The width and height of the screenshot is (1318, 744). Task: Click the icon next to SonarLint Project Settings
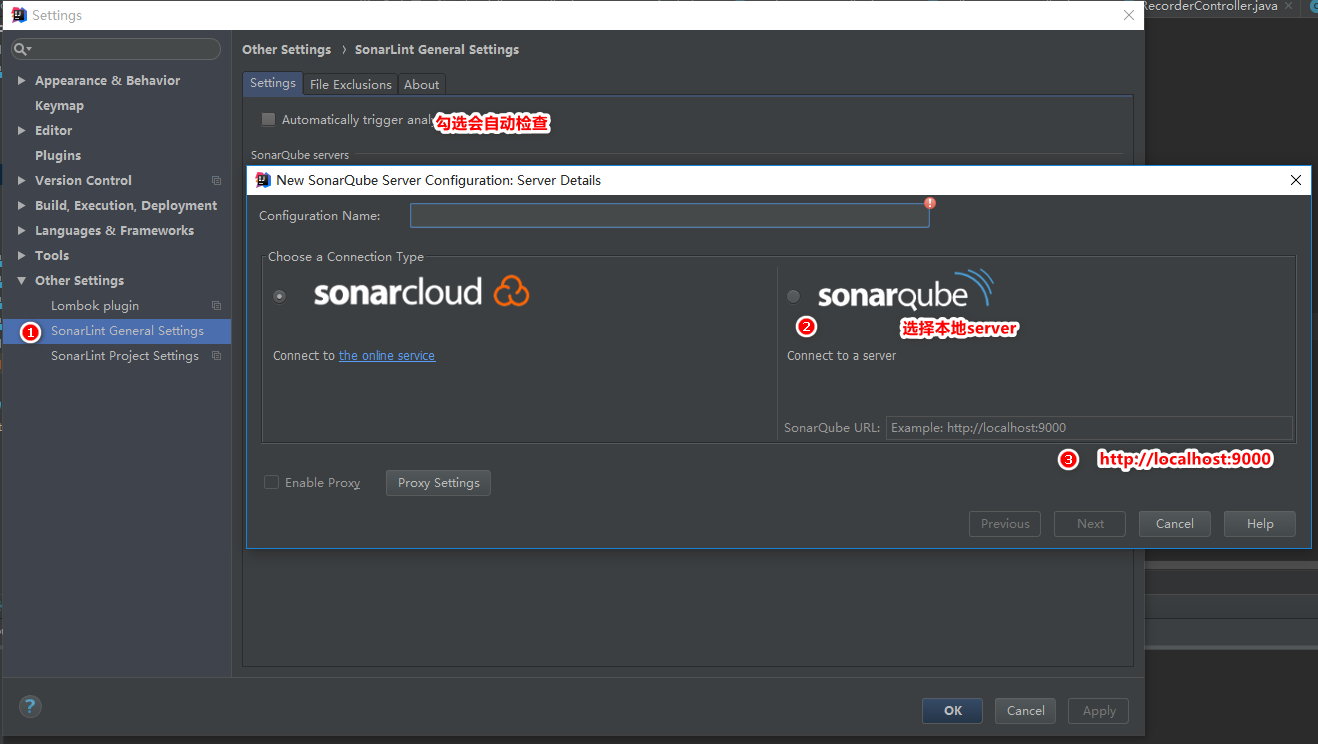[216, 356]
